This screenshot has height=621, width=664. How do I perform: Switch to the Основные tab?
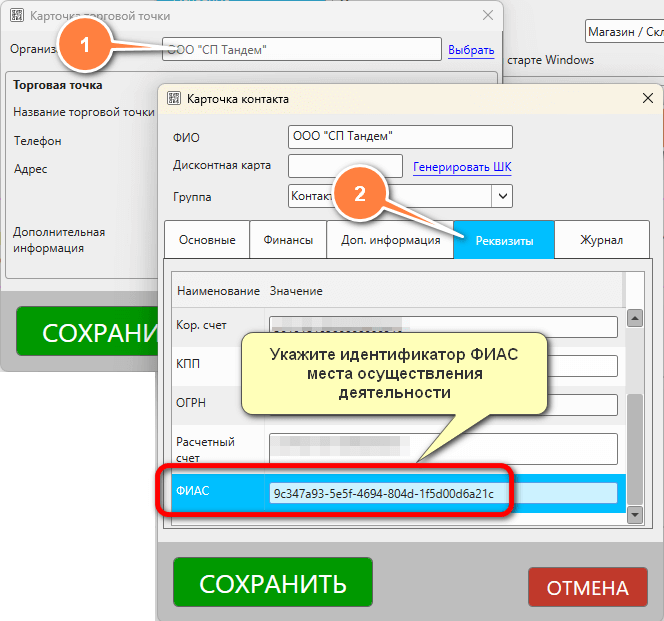[207, 240]
